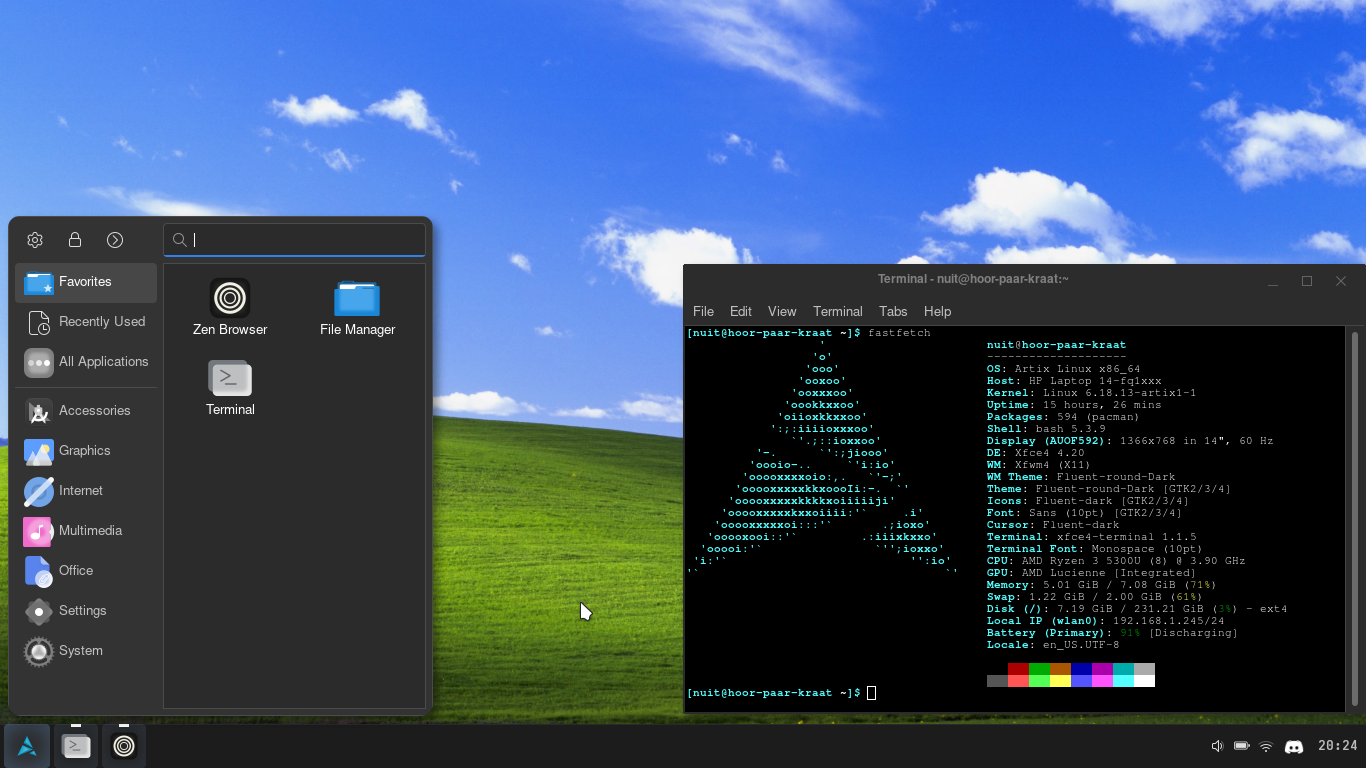This screenshot has height=768, width=1366.
Task: Browse the System category
Action: 86,651
